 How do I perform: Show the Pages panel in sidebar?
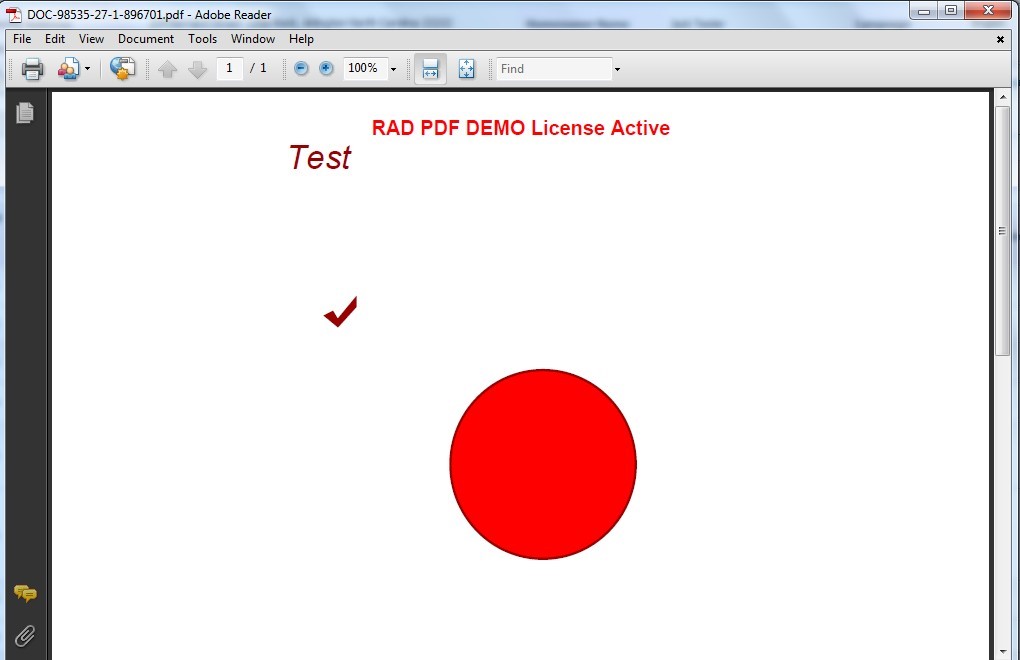(25, 113)
